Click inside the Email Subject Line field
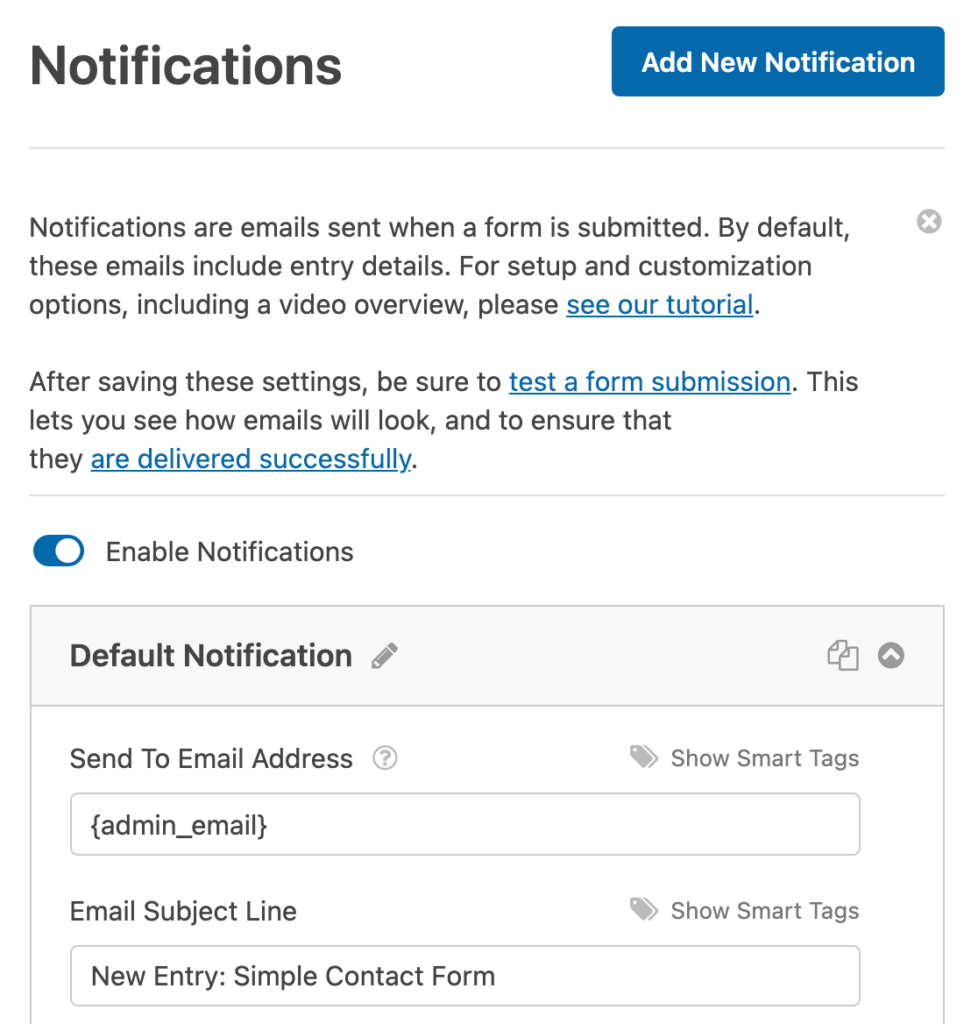Screen dimensions: 978x1024 point(465,975)
